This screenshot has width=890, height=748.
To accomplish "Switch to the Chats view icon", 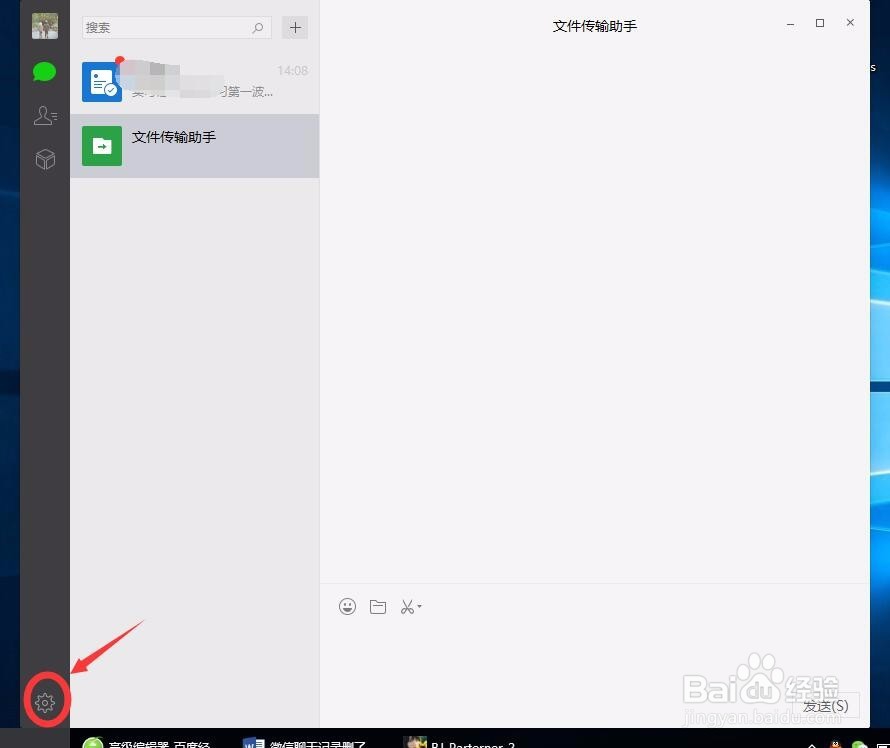I will point(44,72).
